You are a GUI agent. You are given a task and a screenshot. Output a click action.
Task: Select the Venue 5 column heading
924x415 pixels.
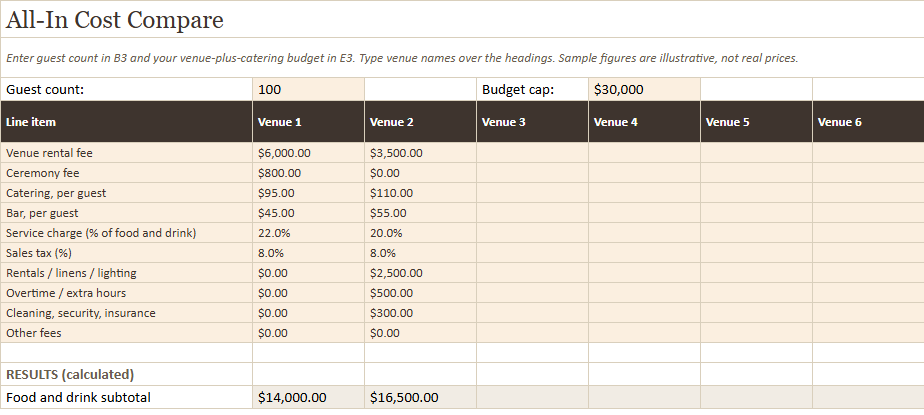click(x=756, y=122)
